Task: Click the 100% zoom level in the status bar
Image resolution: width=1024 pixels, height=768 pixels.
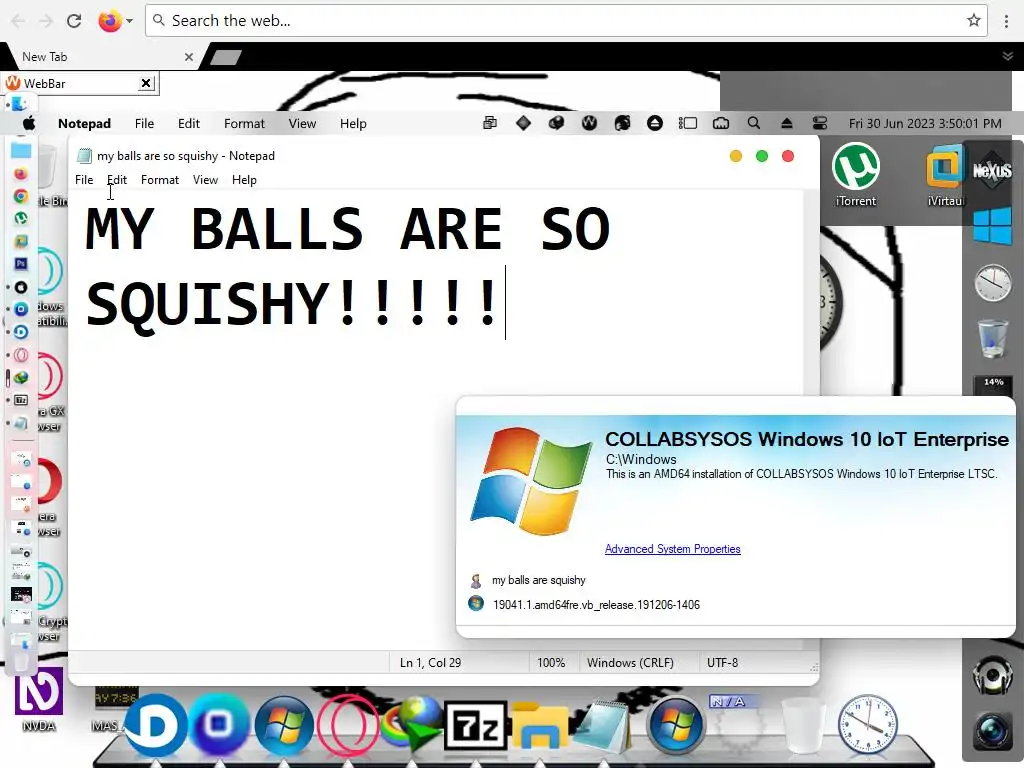Action: [551, 662]
